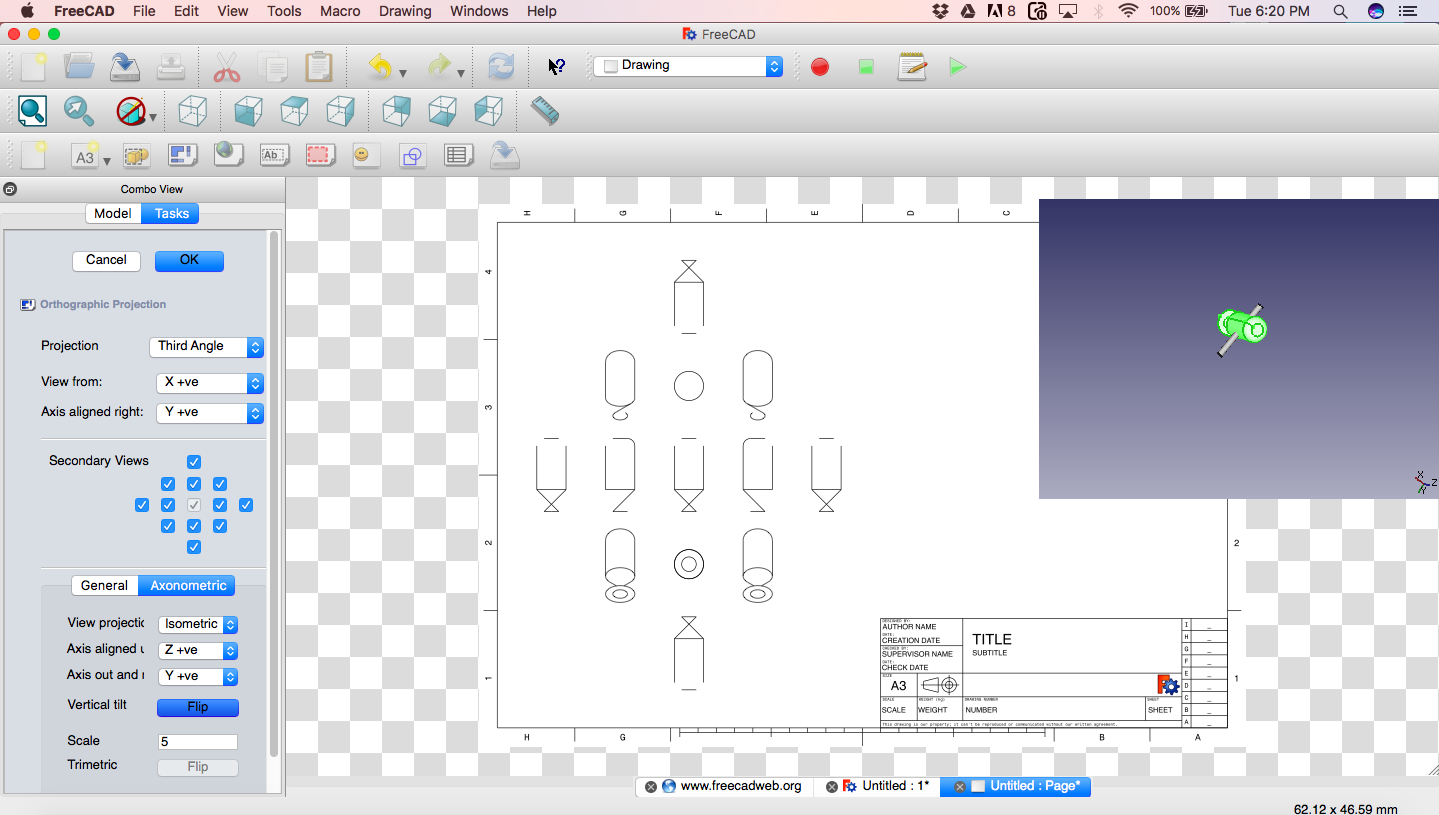The image size is (1439, 815).
Task: Export the drawing page to SVG
Action: click(504, 156)
